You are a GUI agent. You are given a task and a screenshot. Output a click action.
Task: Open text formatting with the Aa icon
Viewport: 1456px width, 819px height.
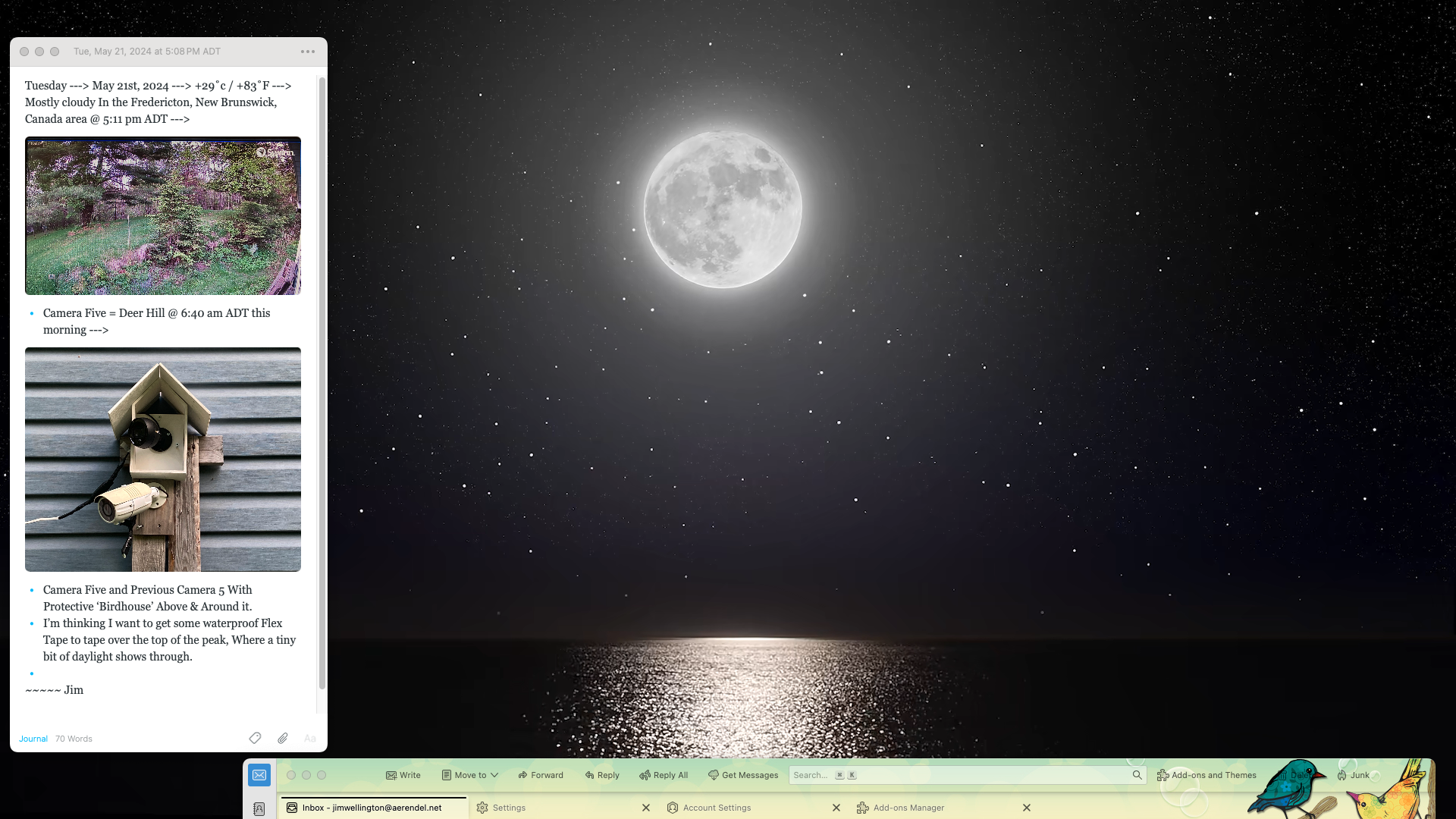310,738
